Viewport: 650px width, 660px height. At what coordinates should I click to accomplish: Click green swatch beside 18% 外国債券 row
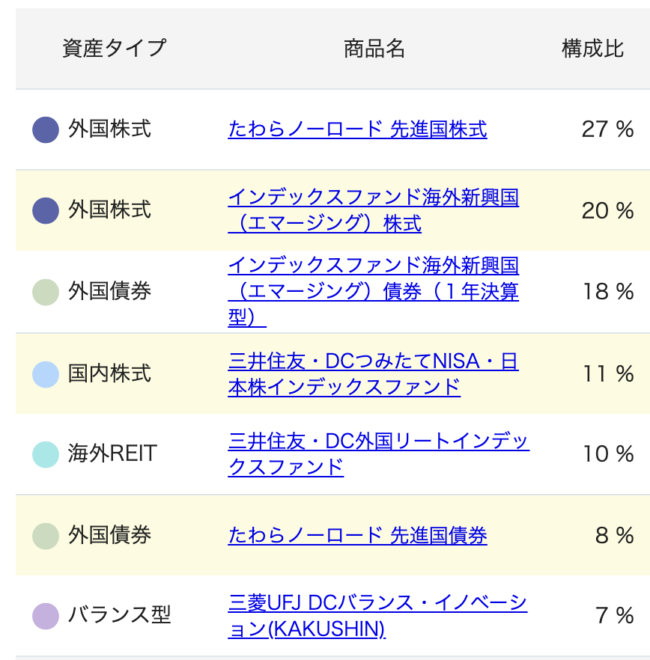(x=45, y=292)
